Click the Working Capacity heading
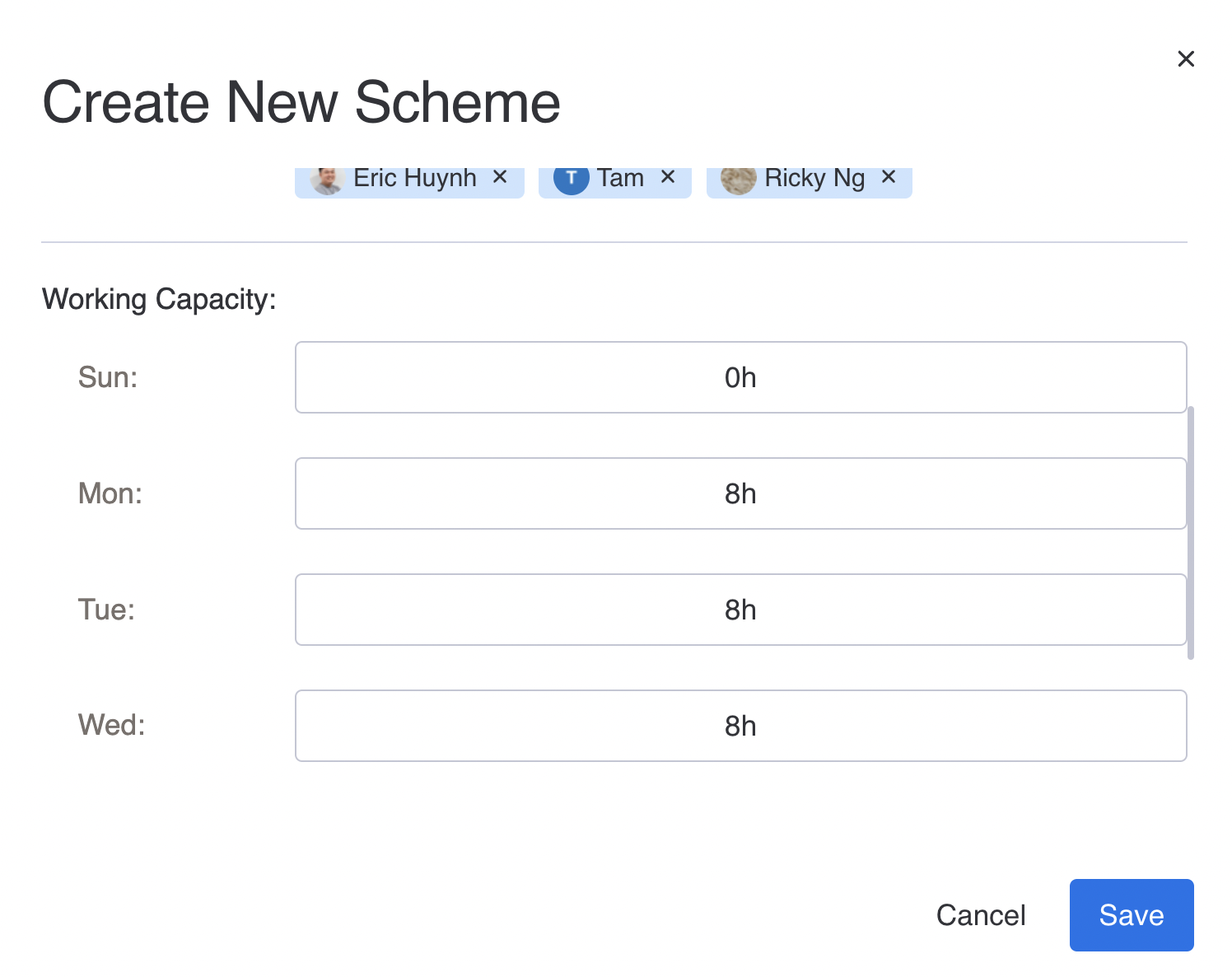 pos(159,299)
